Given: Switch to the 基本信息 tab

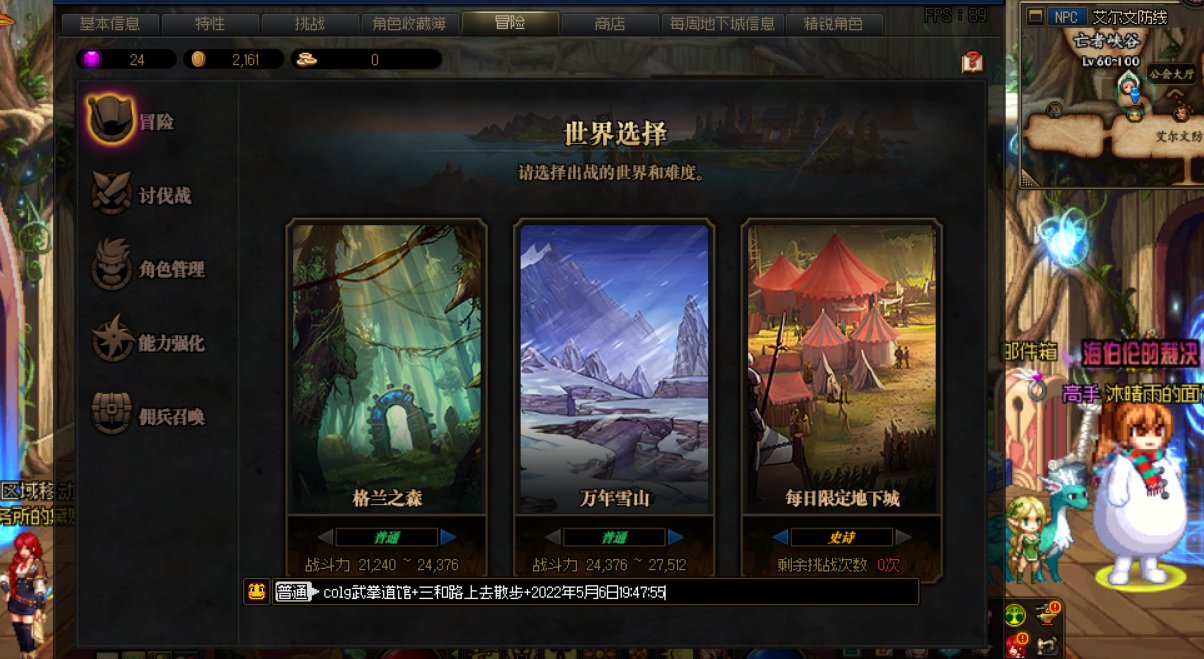Looking at the screenshot, I should [x=110, y=24].
